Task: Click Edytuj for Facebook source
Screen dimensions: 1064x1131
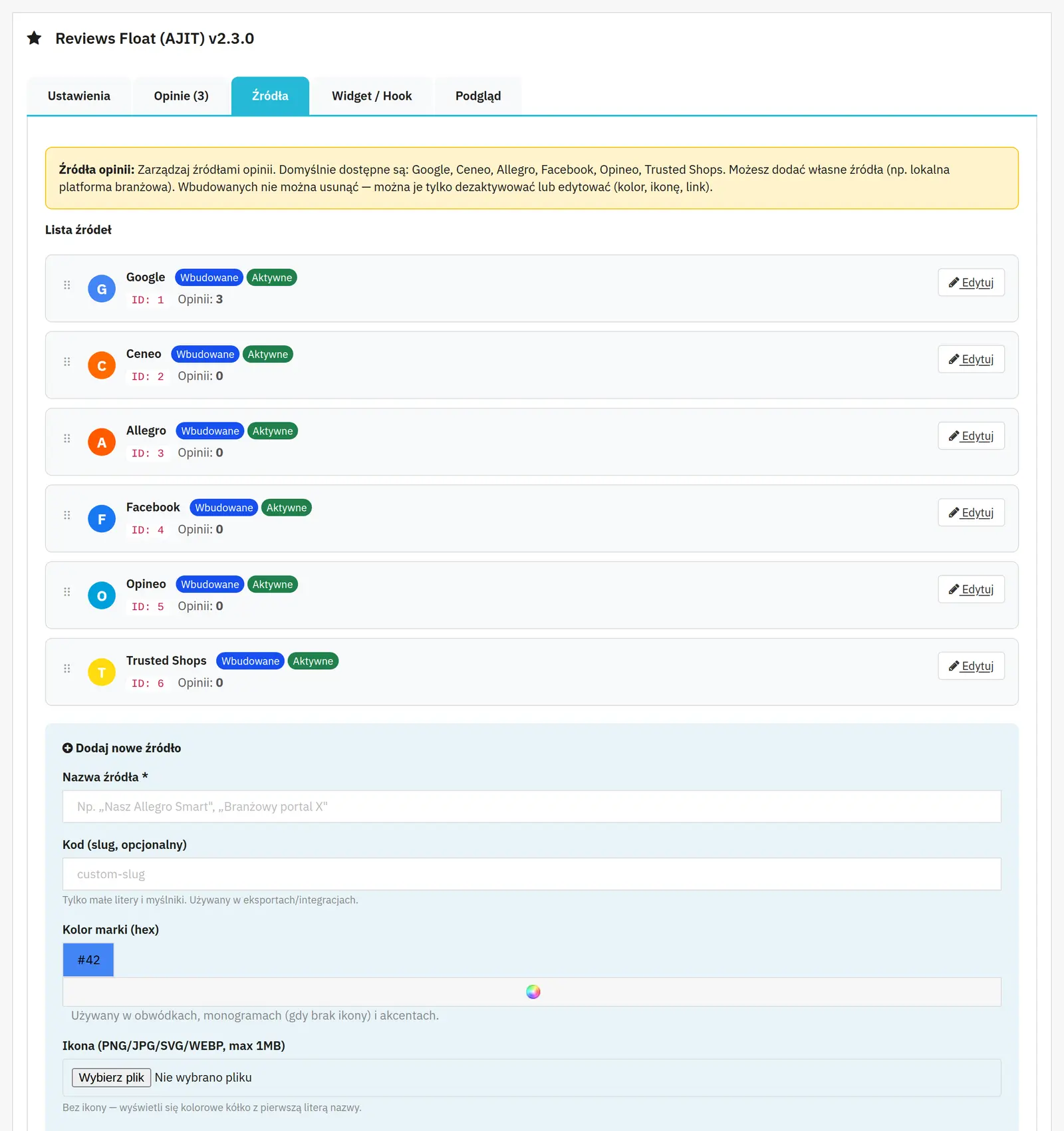Action: pyautogui.click(x=971, y=513)
